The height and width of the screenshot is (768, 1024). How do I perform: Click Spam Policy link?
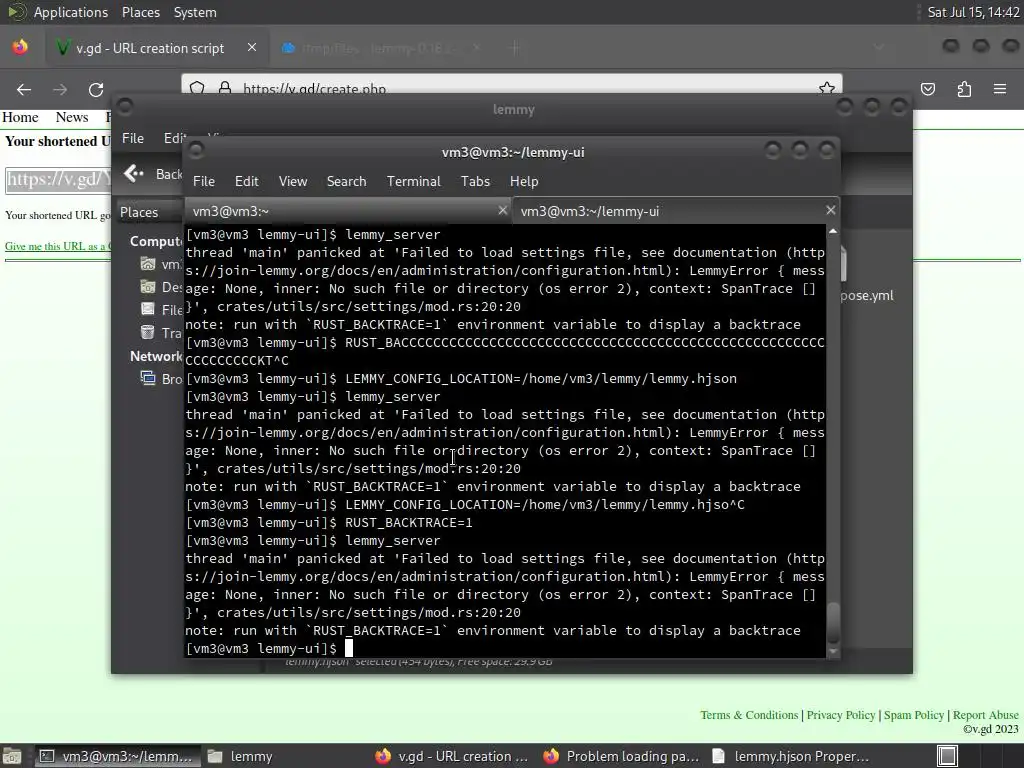914,715
